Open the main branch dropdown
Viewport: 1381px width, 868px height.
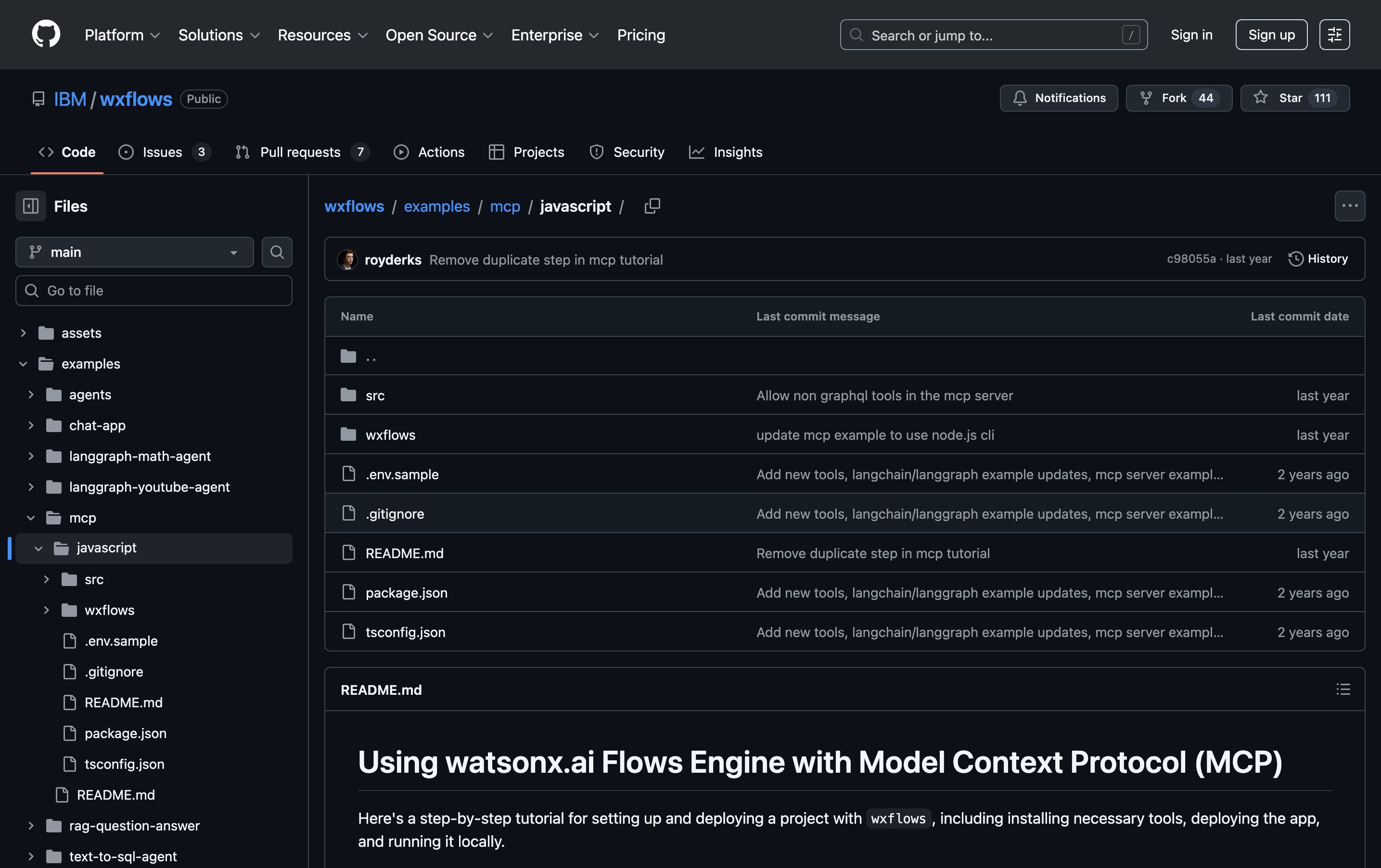point(134,252)
